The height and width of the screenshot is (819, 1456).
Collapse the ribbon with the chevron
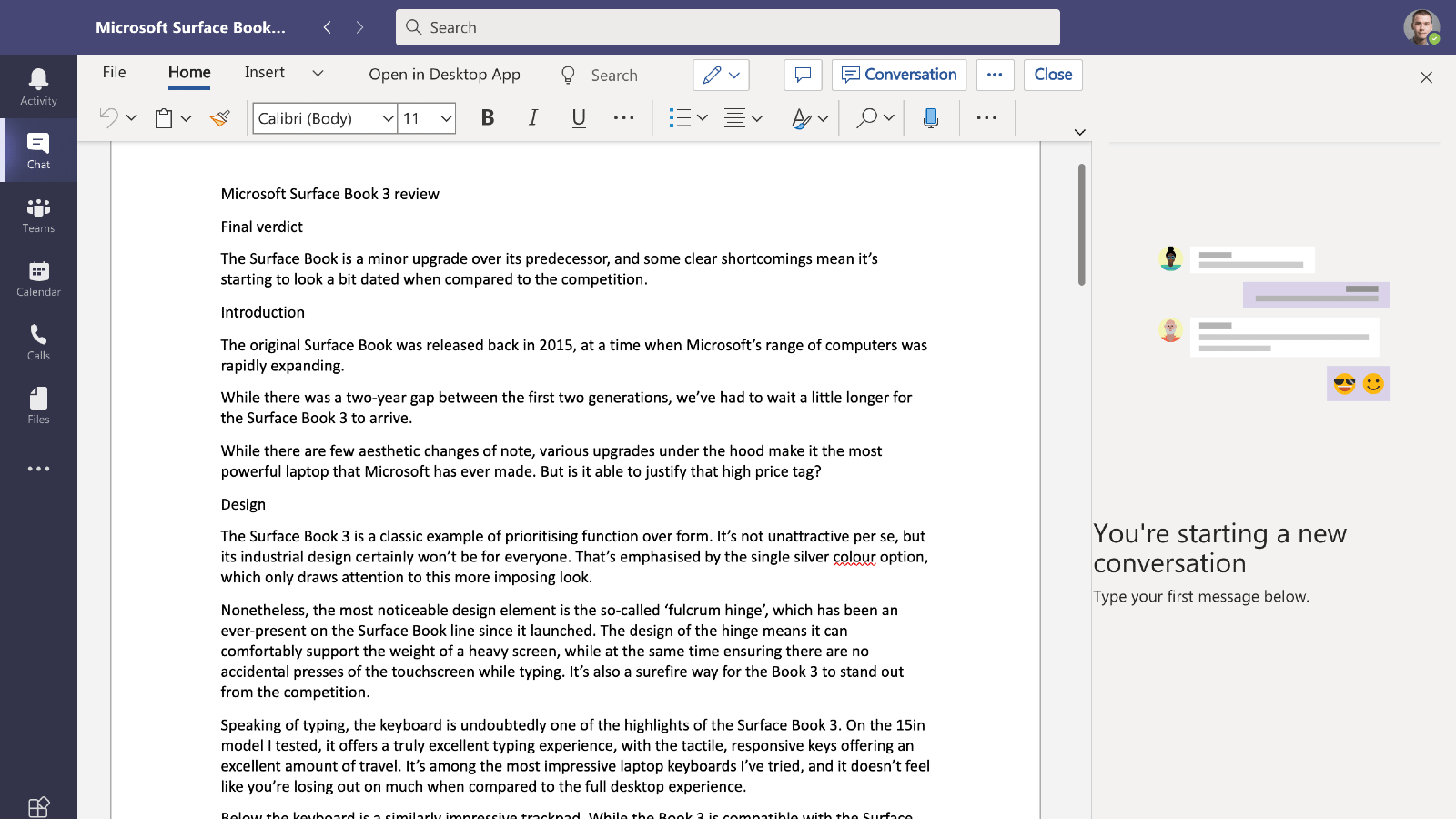coord(1079,132)
